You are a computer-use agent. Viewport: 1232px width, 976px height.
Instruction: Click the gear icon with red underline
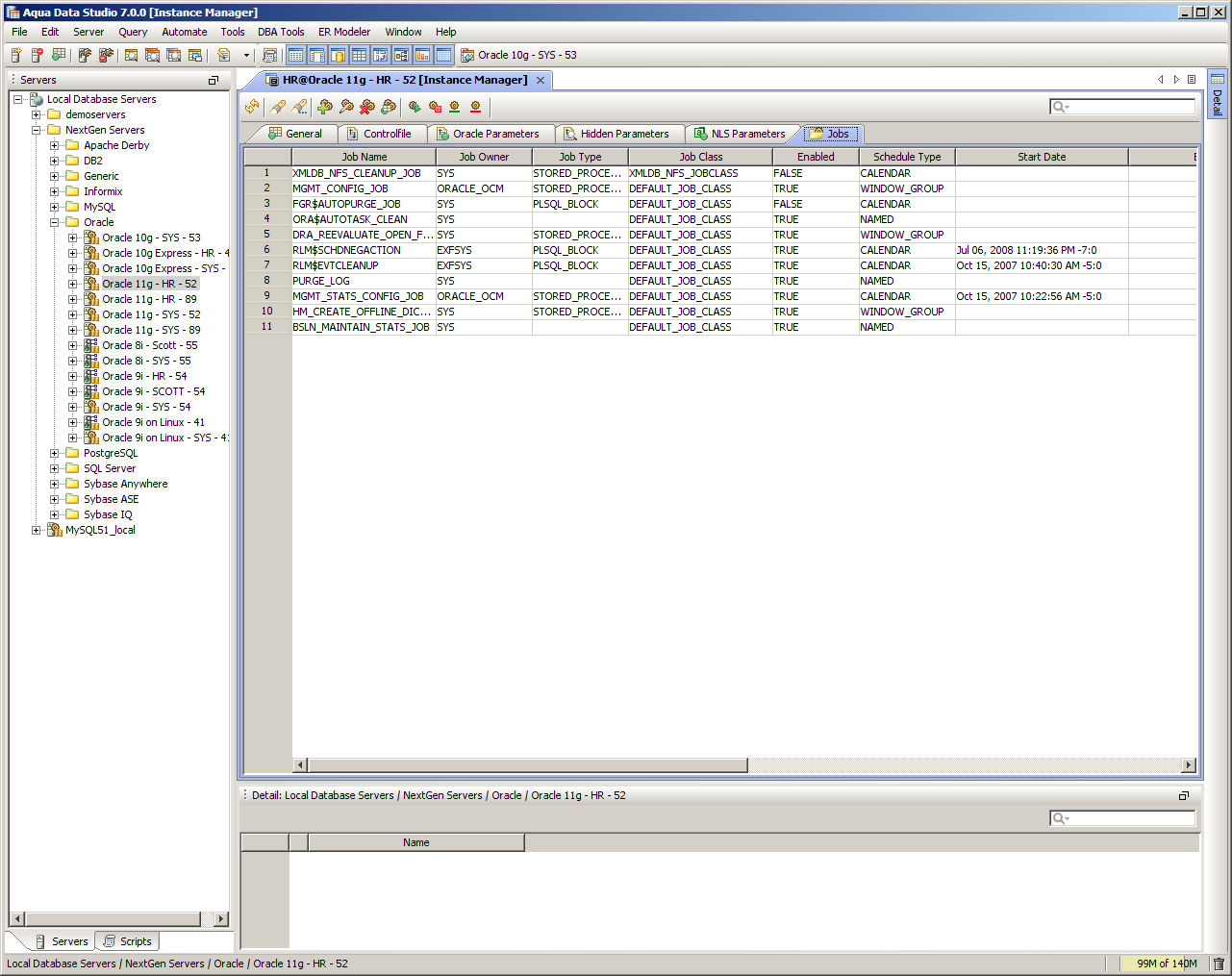click(x=475, y=107)
